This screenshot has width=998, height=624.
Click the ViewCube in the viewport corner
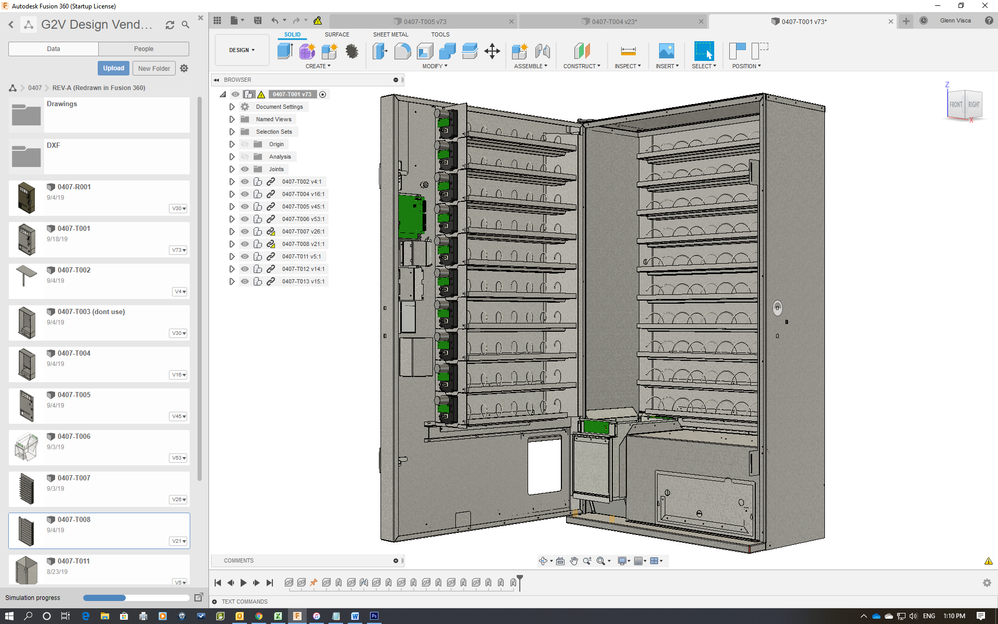click(962, 102)
